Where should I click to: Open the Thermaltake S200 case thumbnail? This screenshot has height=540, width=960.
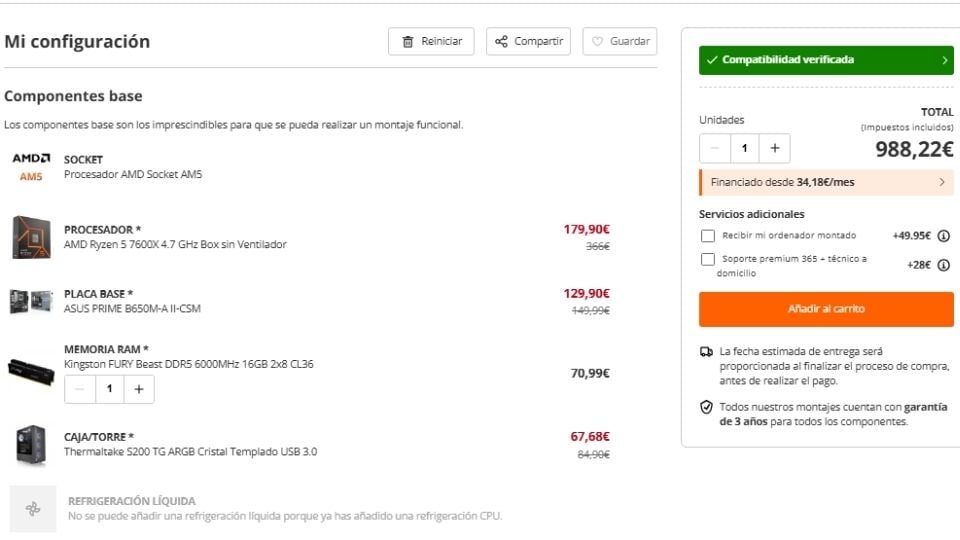[x=31, y=445]
